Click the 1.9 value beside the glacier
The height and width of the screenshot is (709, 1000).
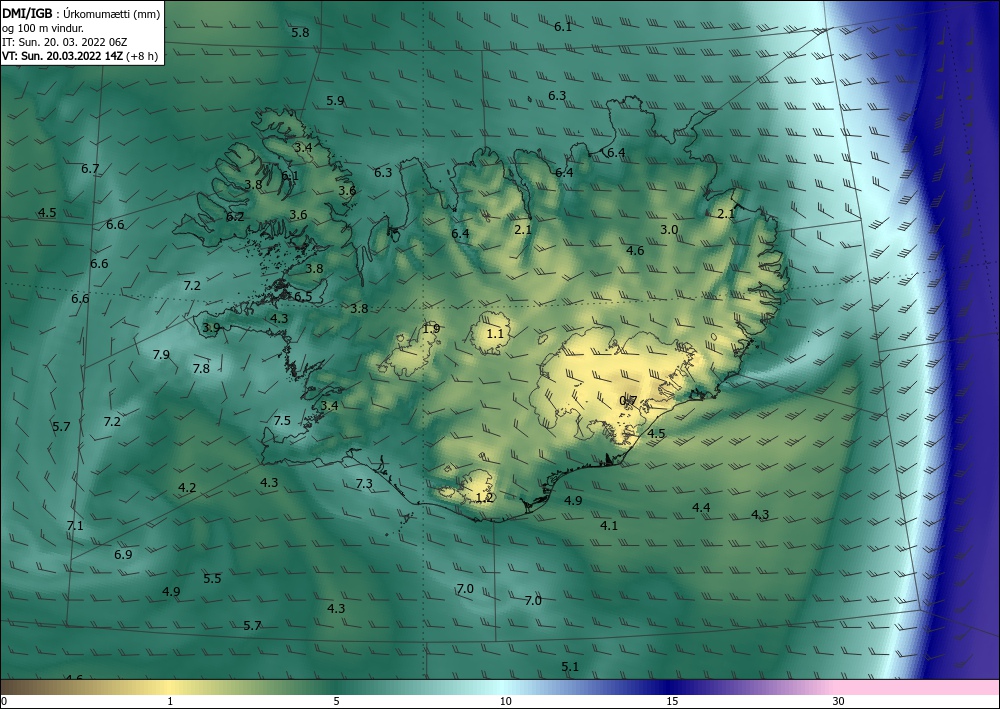431,329
